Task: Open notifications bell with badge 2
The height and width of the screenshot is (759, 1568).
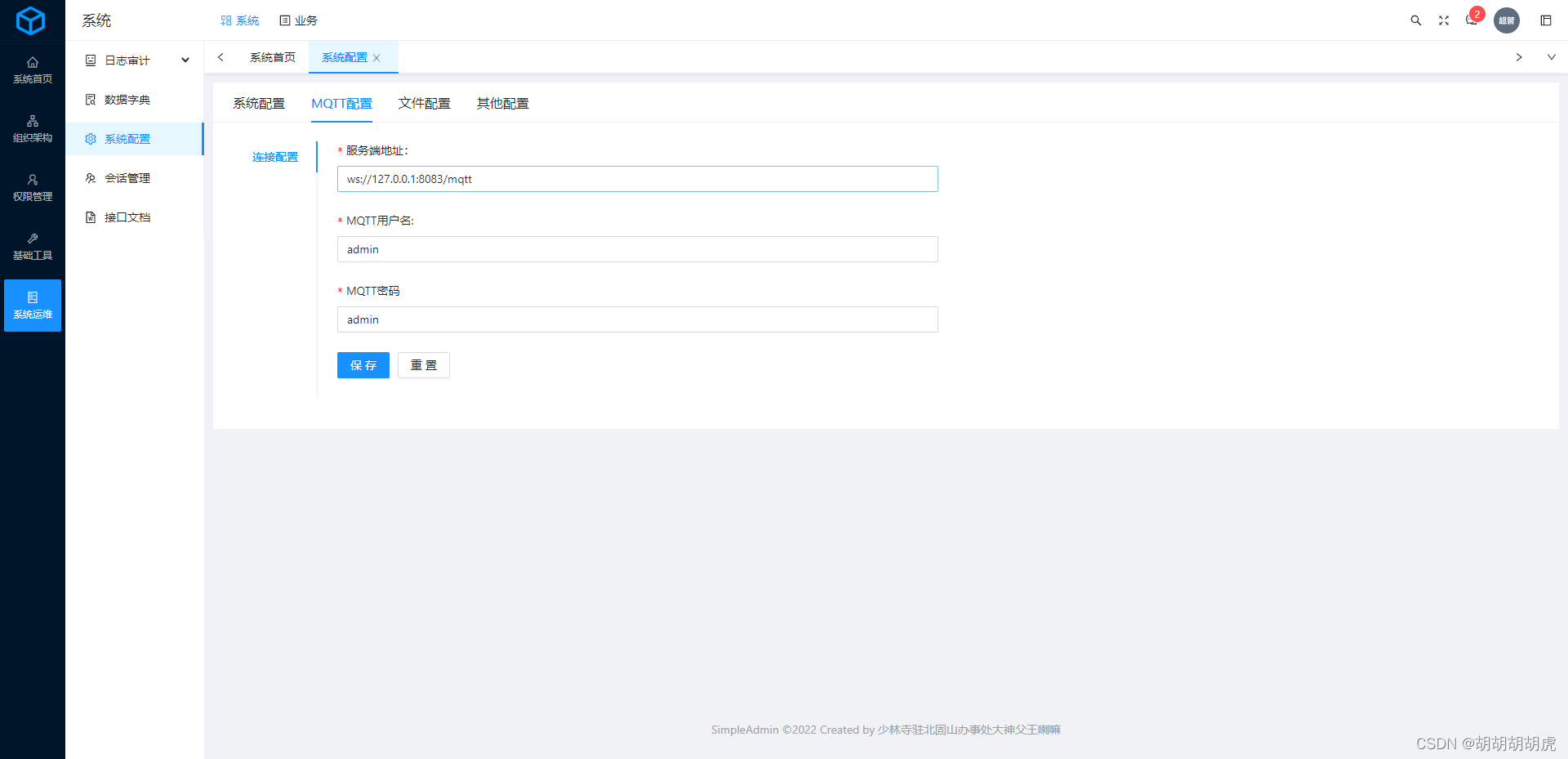Action: pyautogui.click(x=1472, y=20)
